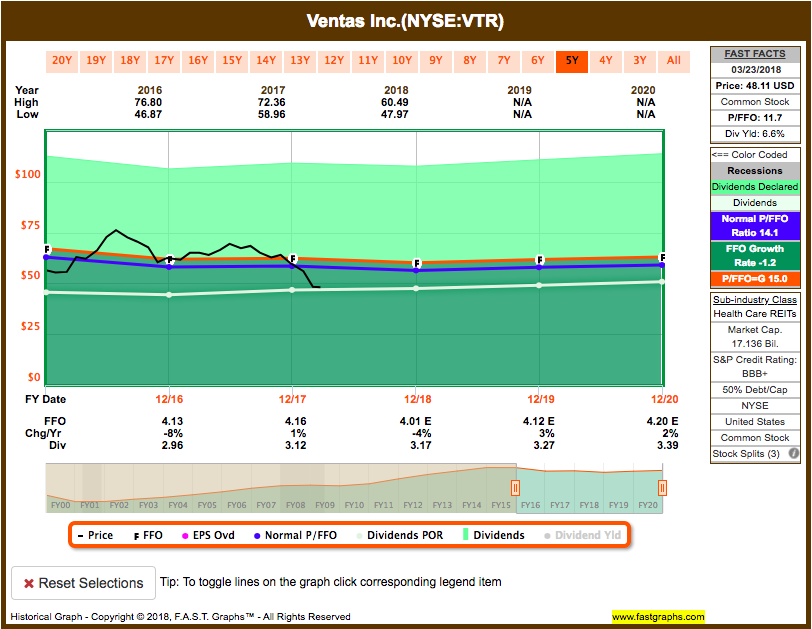Click the Ventas Inc.(NYSE:VTR) title
Screen dimensions: 812x629
405,21
